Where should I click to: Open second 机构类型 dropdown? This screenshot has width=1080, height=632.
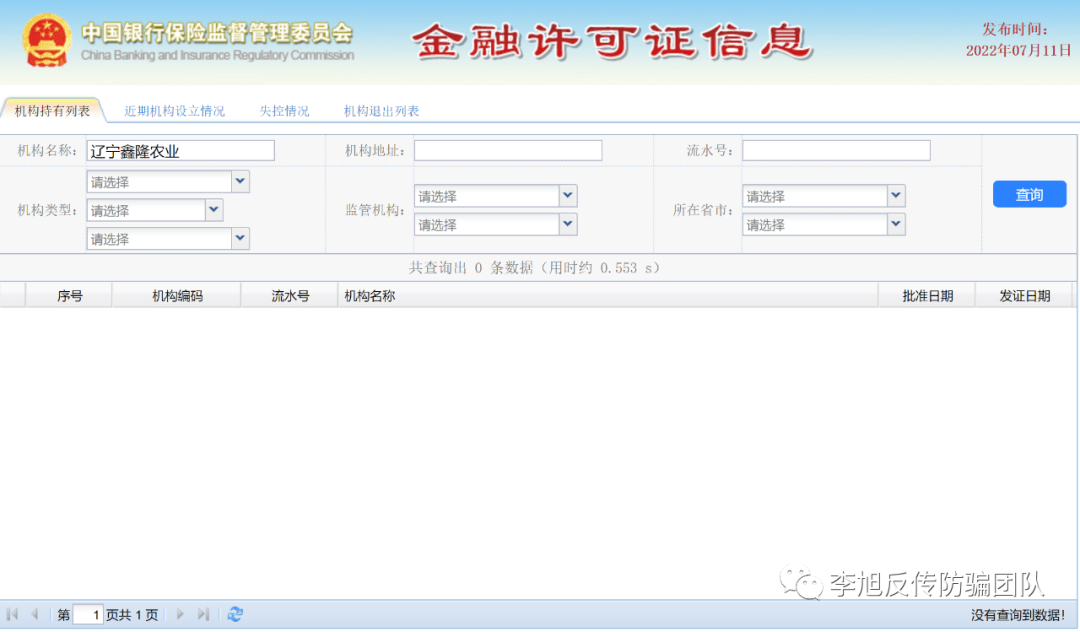[x=214, y=210]
